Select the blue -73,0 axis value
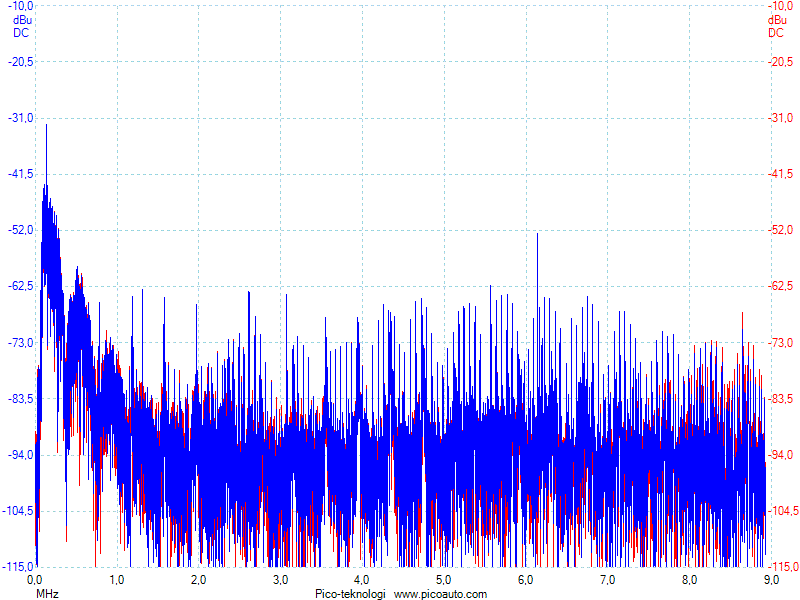800x600 pixels. [21, 342]
